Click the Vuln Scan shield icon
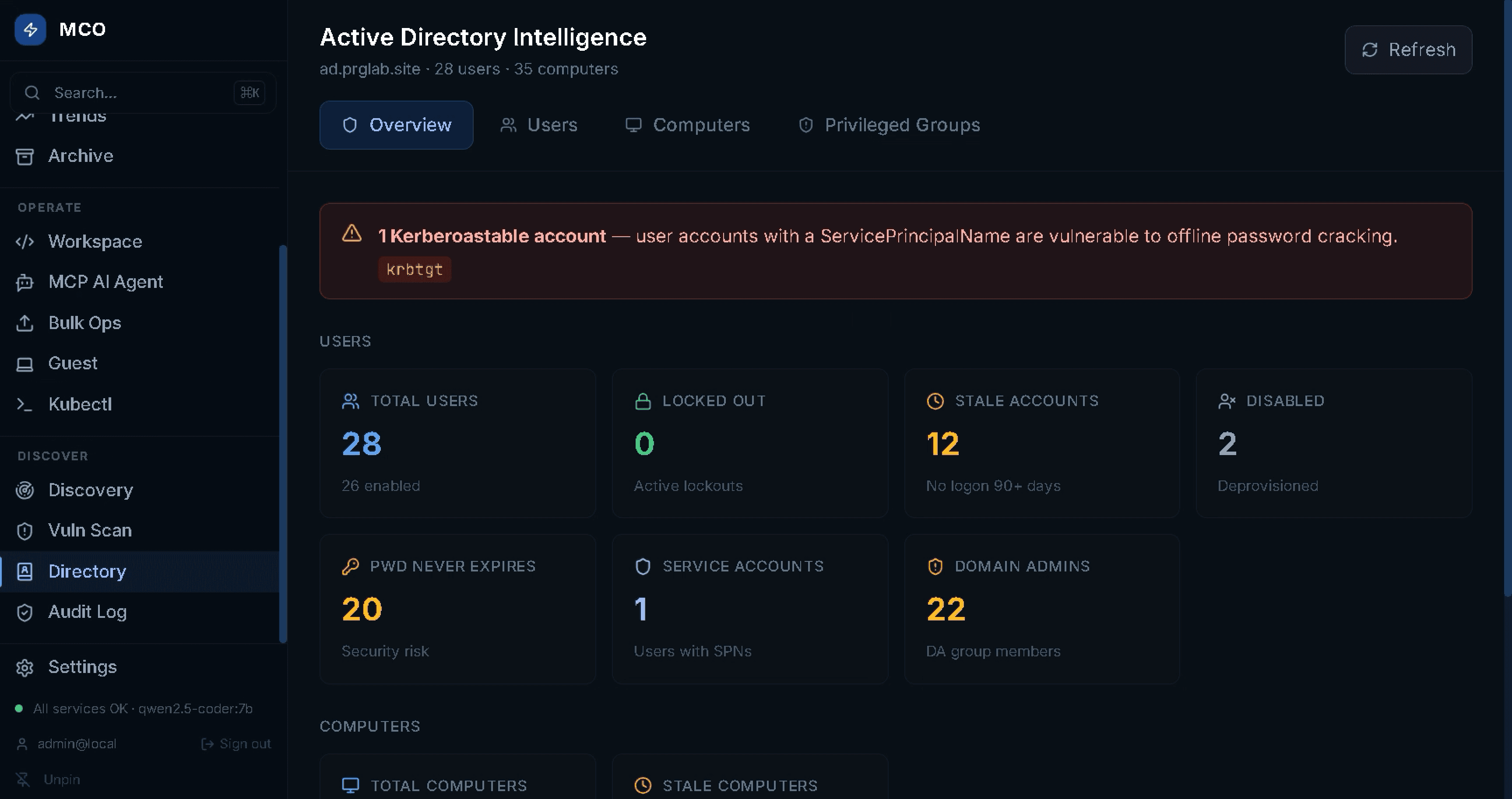 (25, 532)
